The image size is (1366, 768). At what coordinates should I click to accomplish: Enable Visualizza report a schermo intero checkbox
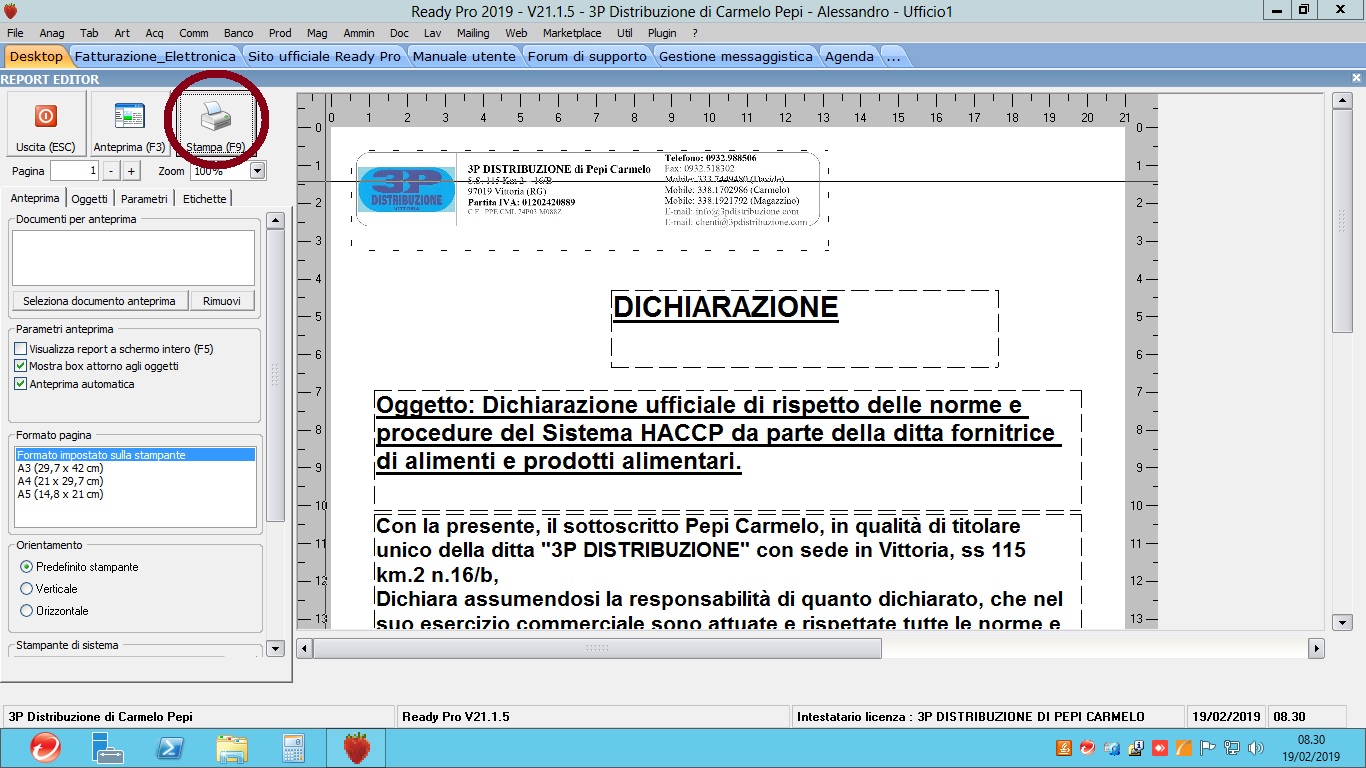click(x=21, y=349)
